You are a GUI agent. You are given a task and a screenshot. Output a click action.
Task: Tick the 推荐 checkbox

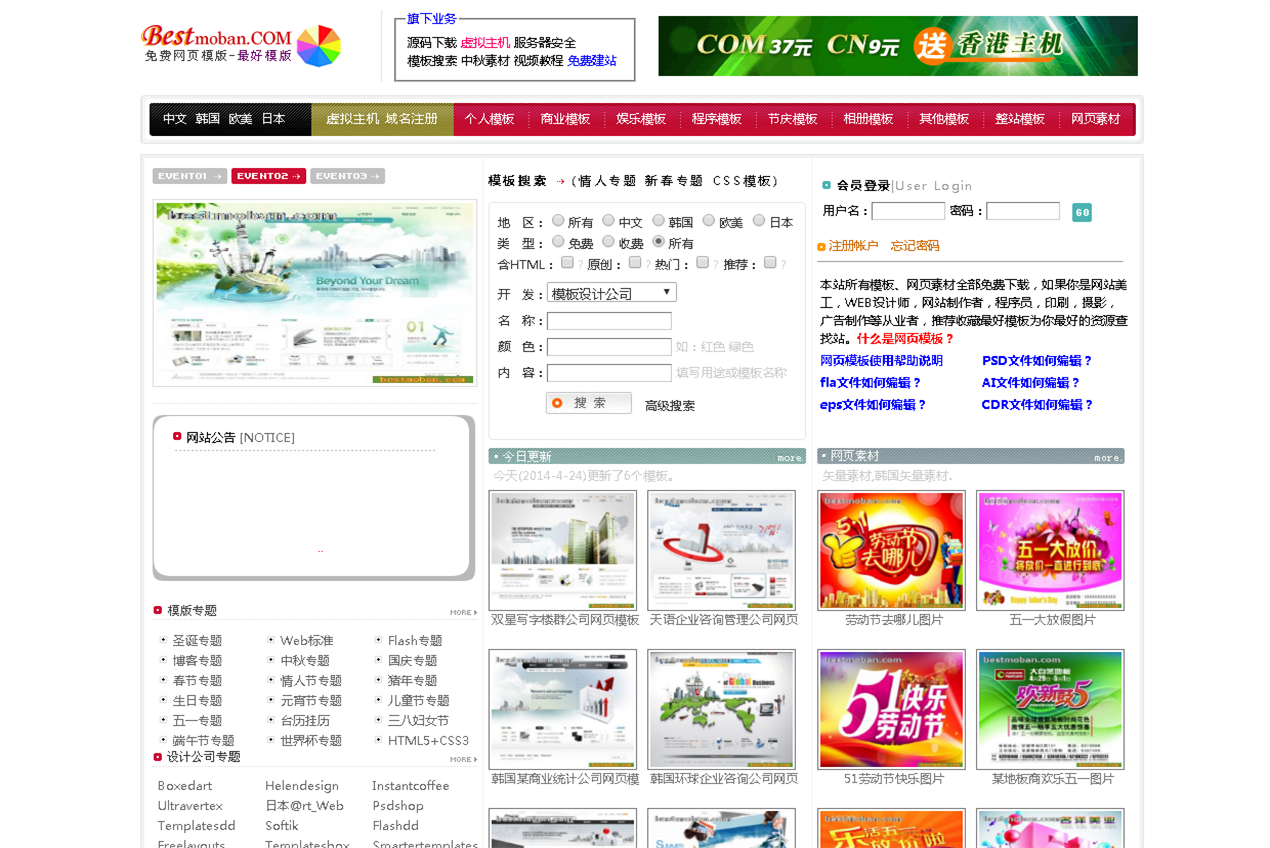pos(770,263)
